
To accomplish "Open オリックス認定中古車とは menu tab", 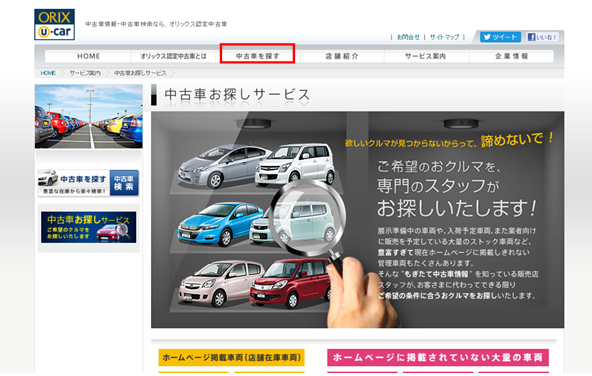I will (173, 56).
